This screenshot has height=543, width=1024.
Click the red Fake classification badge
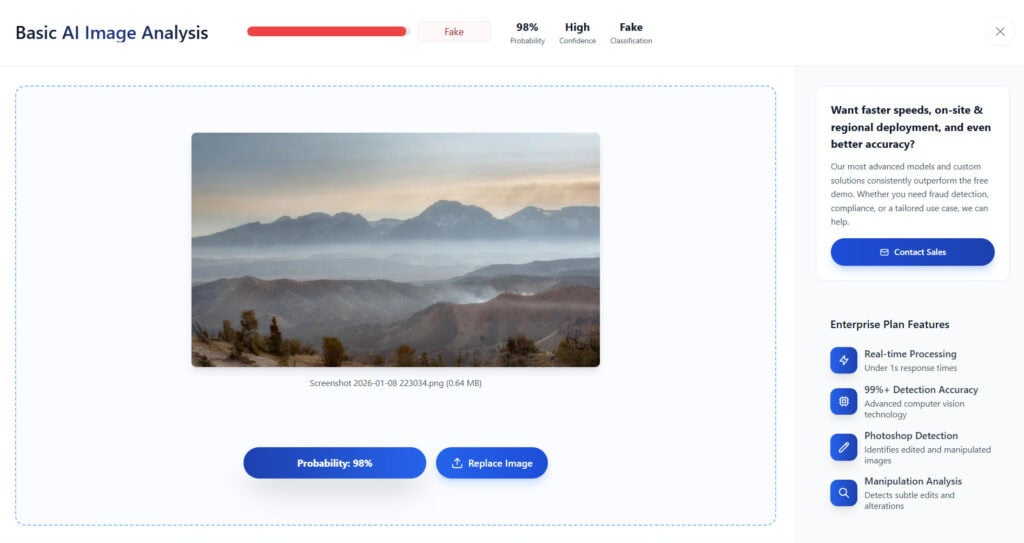click(454, 31)
